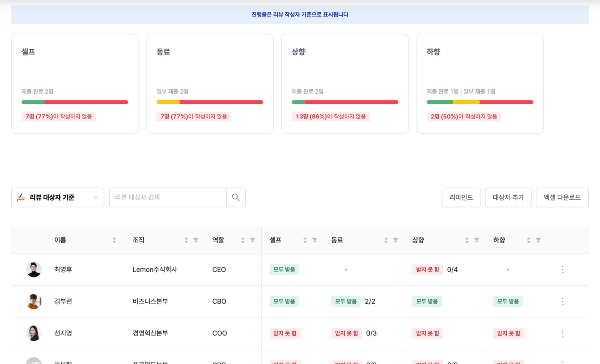Image resolution: width=600 pixels, height=364 pixels.
Task: Sort the table by 조직 column
Action: pos(186,240)
